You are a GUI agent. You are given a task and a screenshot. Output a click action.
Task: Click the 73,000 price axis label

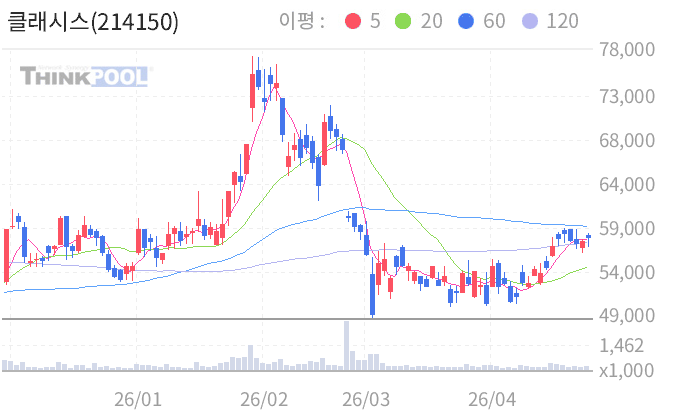pyautogui.click(x=627, y=96)
